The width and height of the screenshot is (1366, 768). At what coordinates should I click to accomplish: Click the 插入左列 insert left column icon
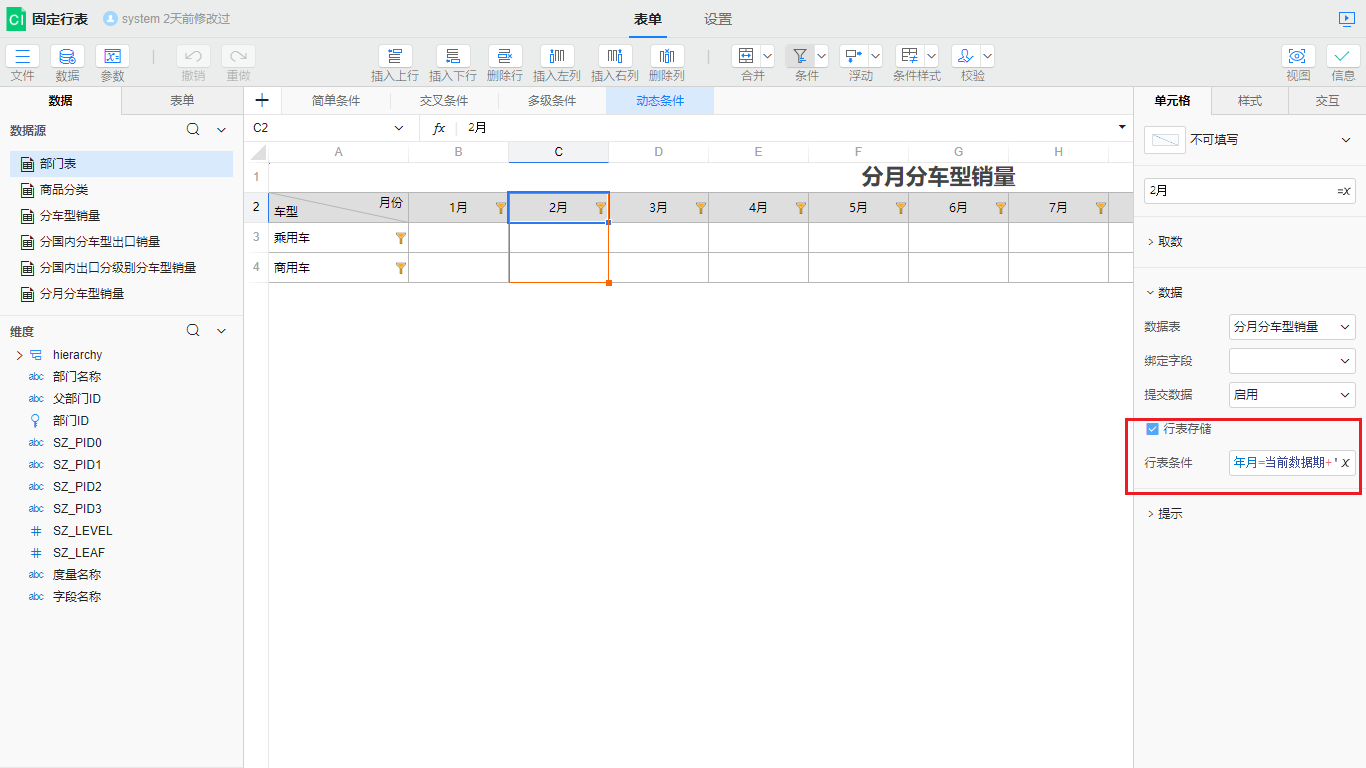coord(556,57)
